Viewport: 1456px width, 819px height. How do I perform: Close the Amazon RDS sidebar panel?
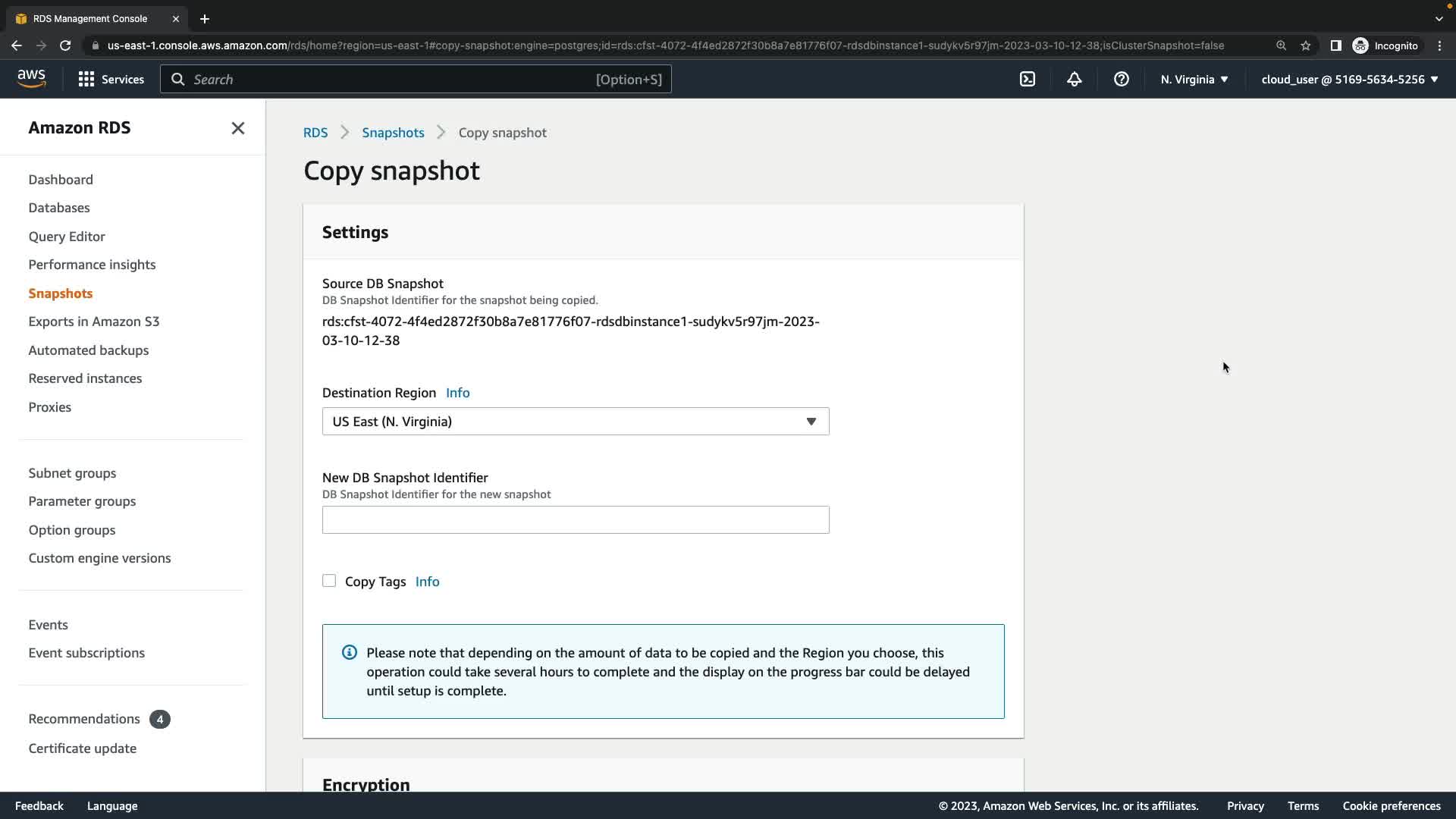point(237,128)
